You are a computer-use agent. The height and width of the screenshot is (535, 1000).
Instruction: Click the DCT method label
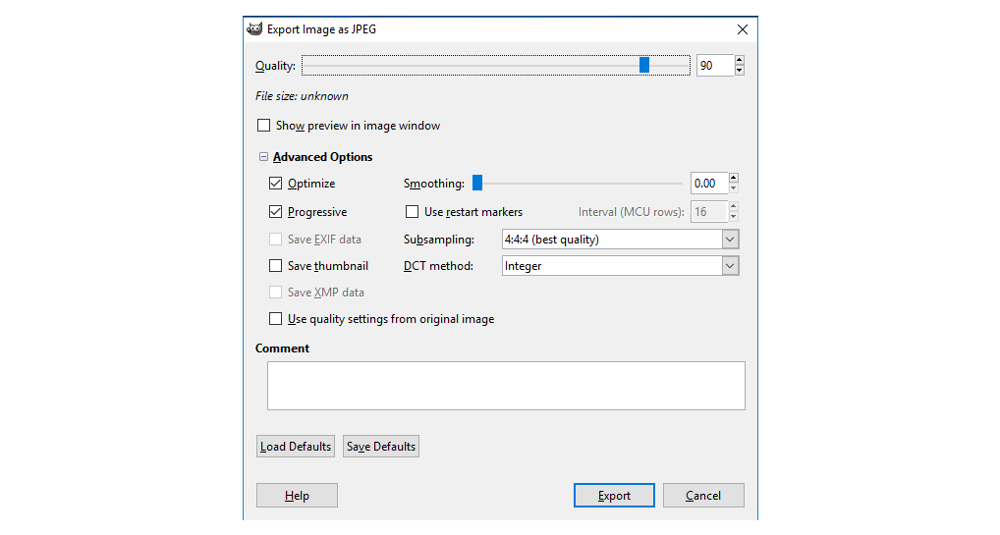tap(438, 266)
